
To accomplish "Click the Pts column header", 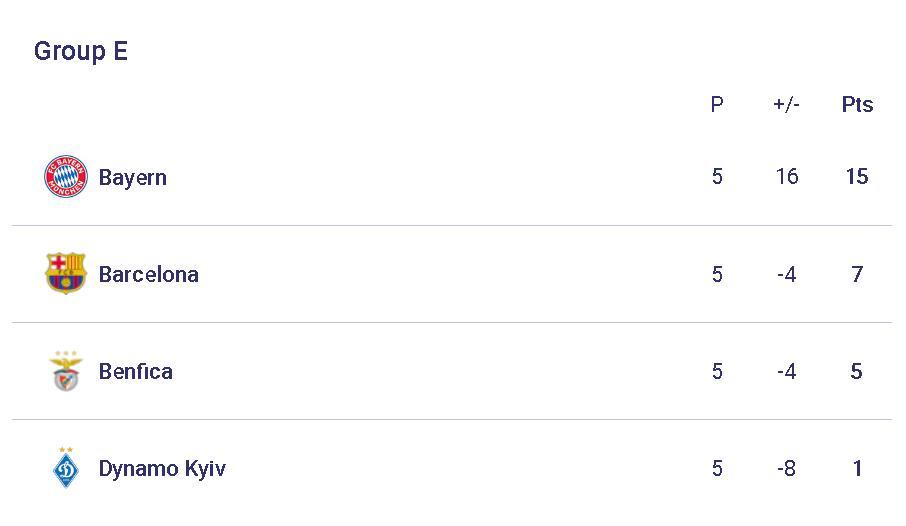I will [857, 105].
